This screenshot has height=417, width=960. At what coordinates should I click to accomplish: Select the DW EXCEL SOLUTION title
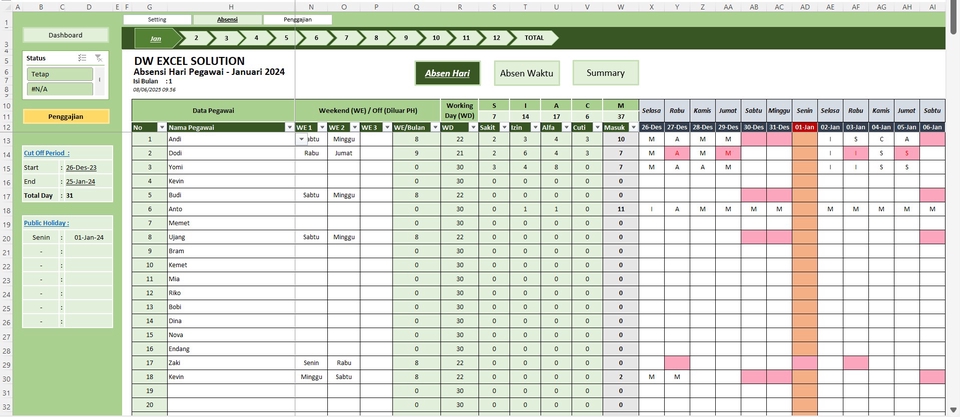189,61
